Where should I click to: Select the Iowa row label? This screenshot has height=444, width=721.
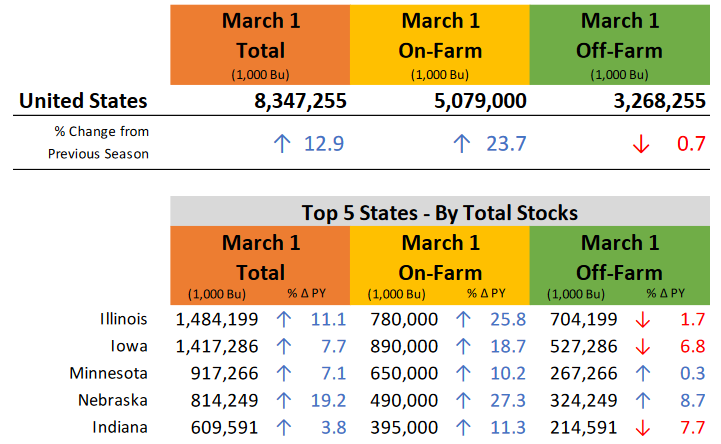129,346
